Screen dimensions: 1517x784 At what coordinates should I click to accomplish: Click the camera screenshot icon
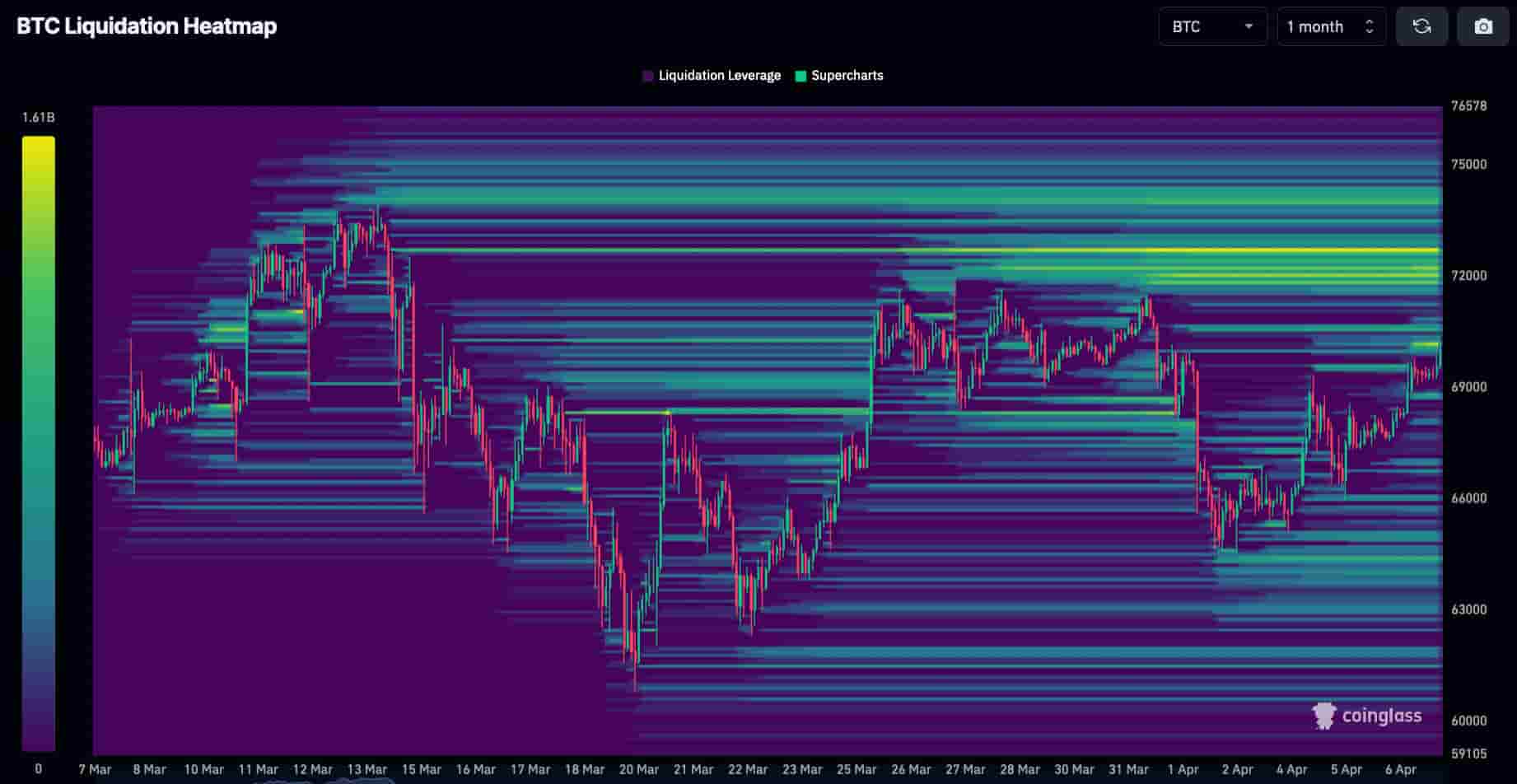click(x=1482, y=26)
